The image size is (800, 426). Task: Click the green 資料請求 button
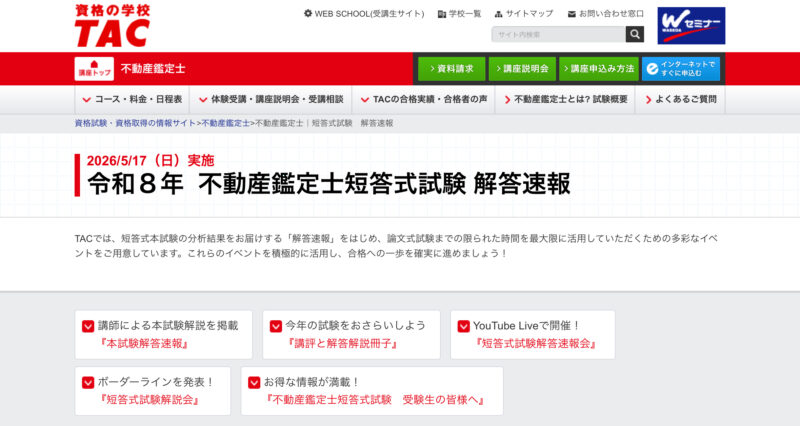tap(450, 69)
